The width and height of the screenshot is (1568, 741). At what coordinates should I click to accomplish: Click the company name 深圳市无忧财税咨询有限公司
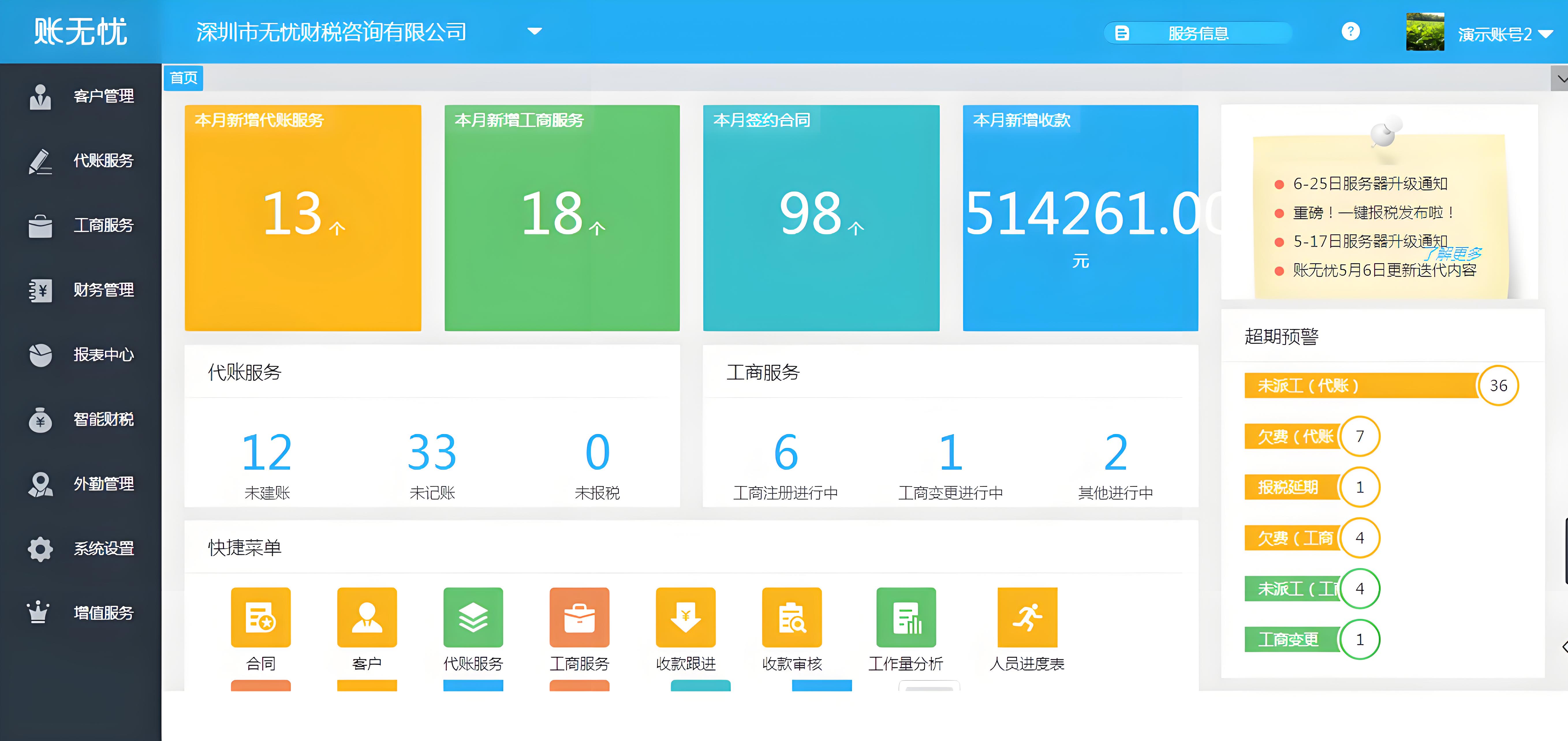pos(331,32)
